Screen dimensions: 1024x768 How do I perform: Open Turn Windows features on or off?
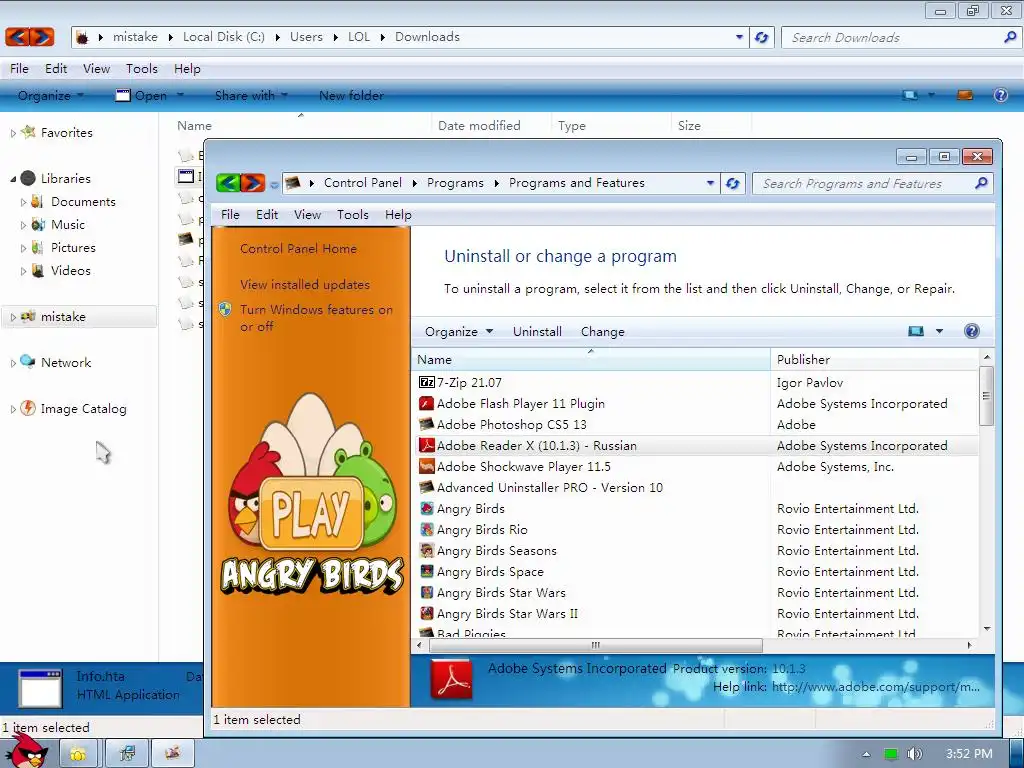(x=316, y=318)
